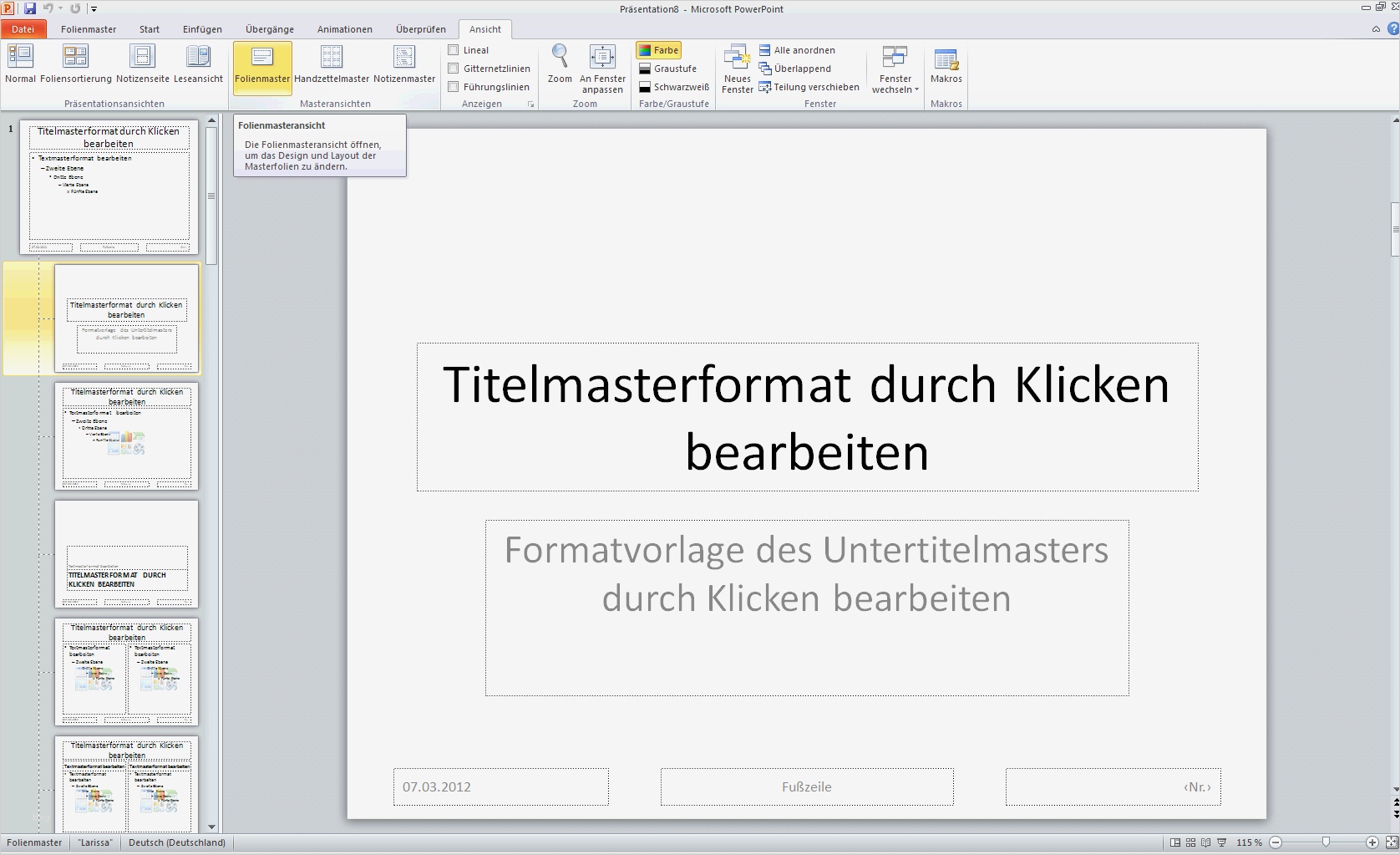The image size is (1400, 855).
Task: Click the Titelmasterformat title placeholder on slide
Action: (x=807, y=417)
